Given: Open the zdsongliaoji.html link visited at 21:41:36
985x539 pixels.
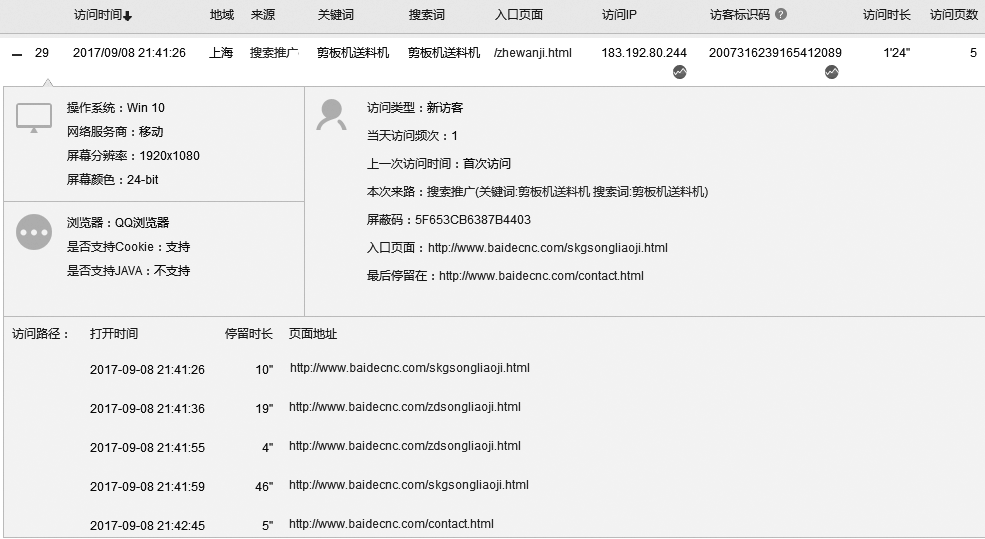Looking at the screenshot, I should (404, 407).
